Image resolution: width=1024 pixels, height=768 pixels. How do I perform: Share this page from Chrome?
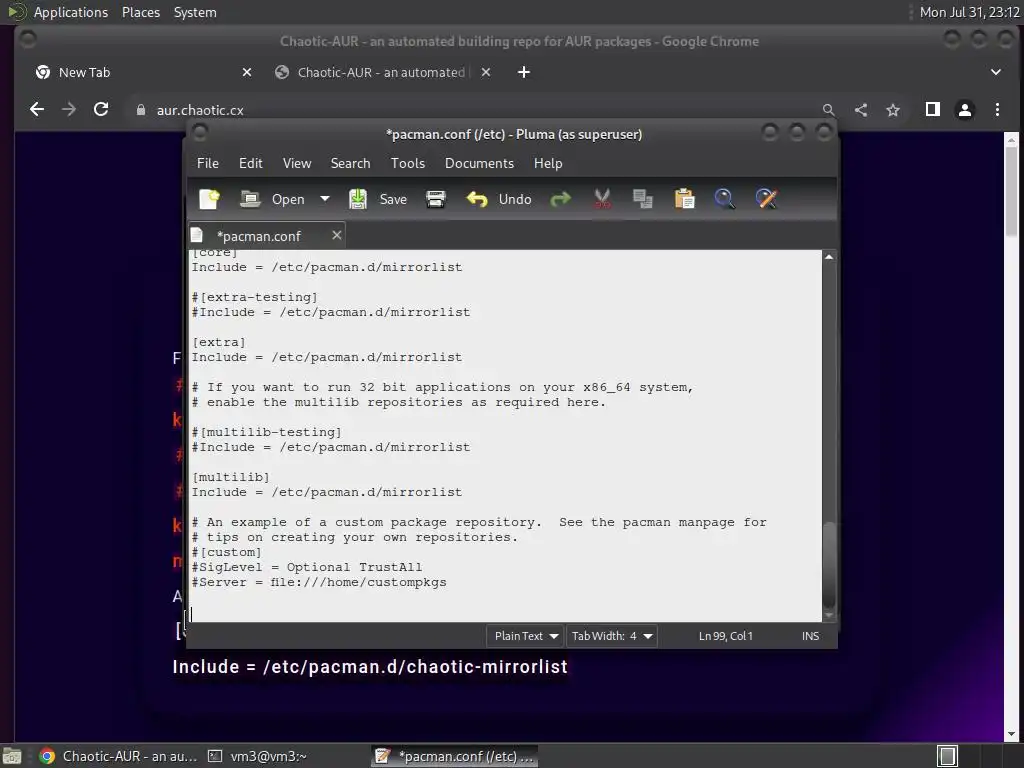coord(861,110)
